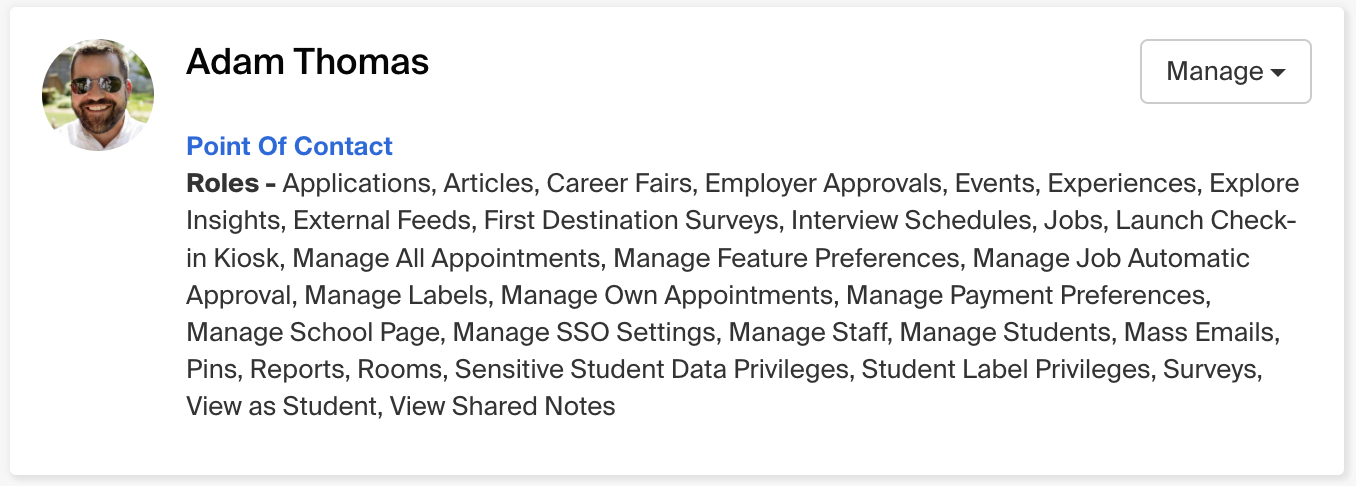1356x486 pixels.
Task: Open the Point Of Contact link
Action: (x=289, y=146)
